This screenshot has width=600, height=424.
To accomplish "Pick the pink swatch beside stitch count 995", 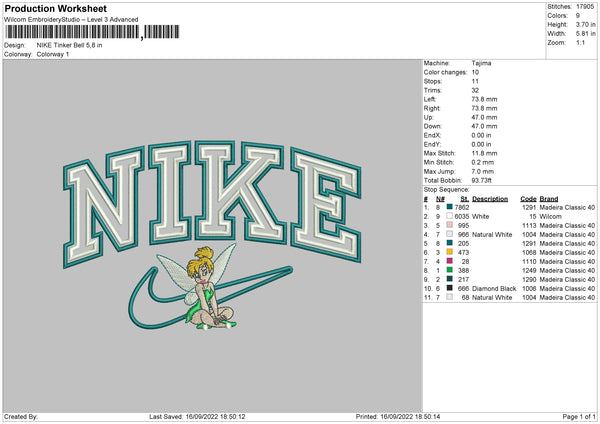I will [449, 225].
